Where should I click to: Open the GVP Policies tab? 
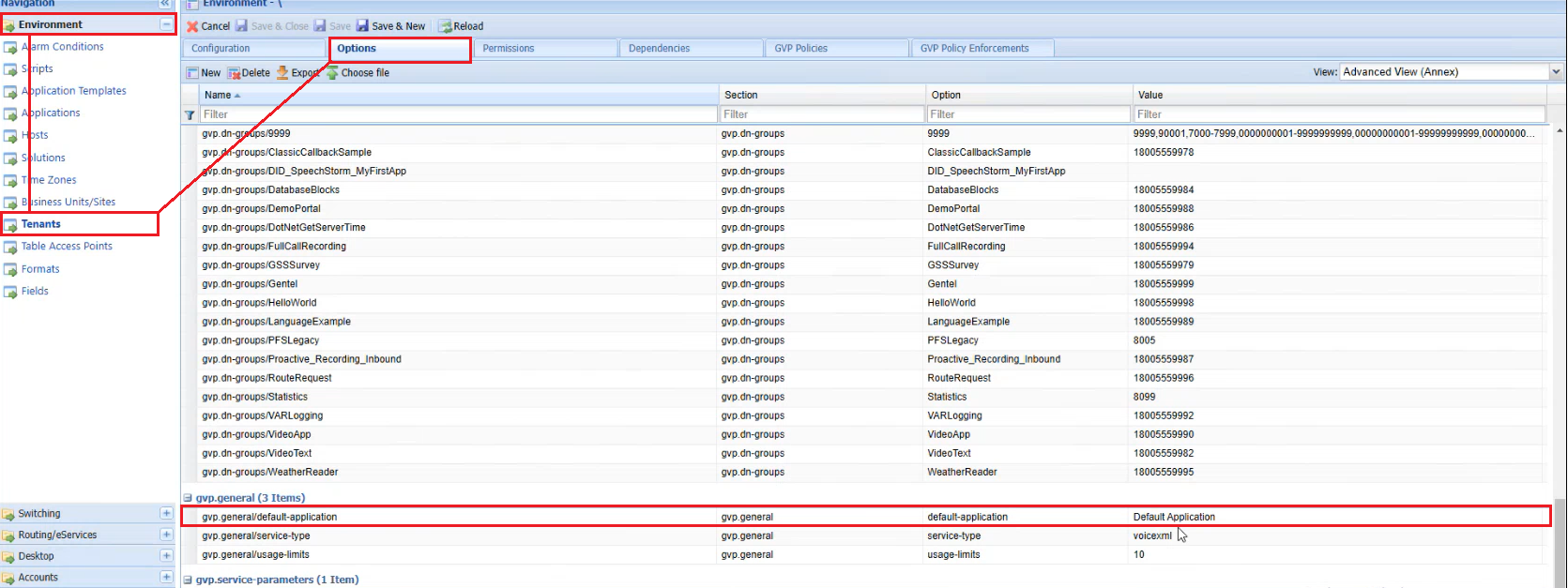tap(800, 49)
